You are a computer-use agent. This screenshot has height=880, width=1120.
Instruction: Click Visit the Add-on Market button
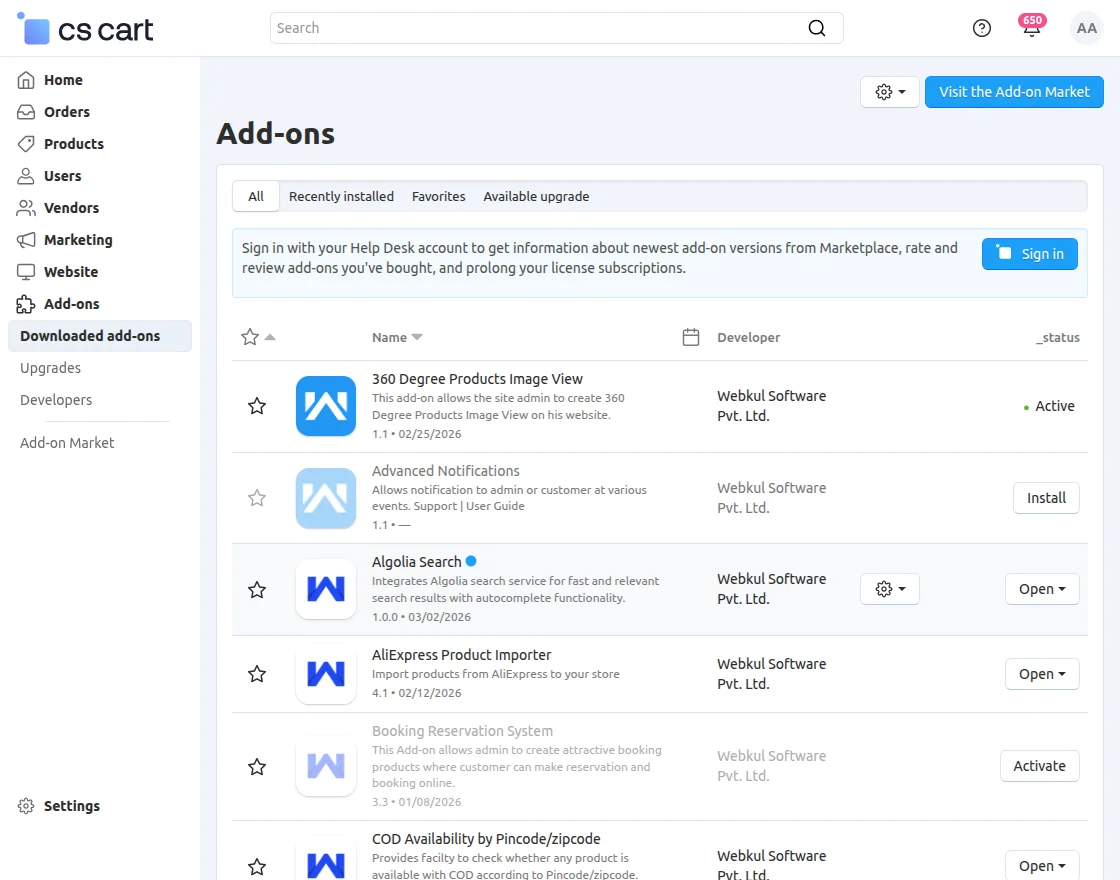(1014, 92)
